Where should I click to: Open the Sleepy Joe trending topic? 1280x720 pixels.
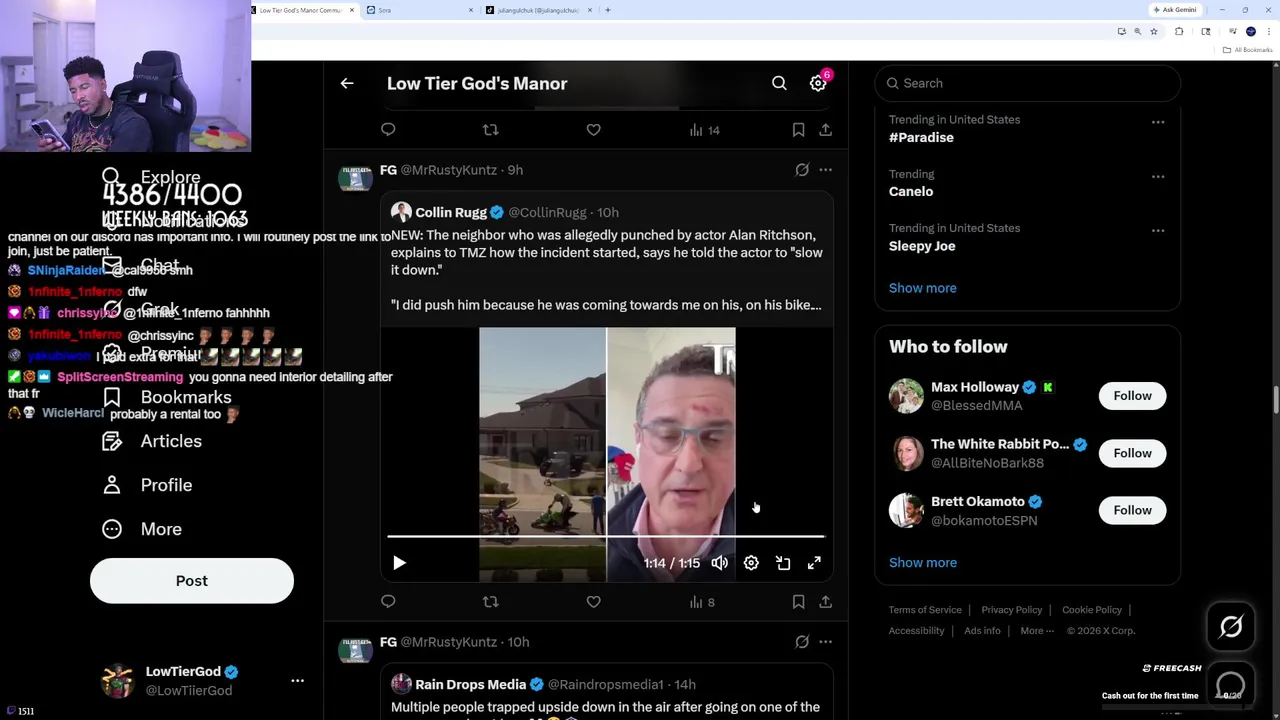tap(922, 246)
